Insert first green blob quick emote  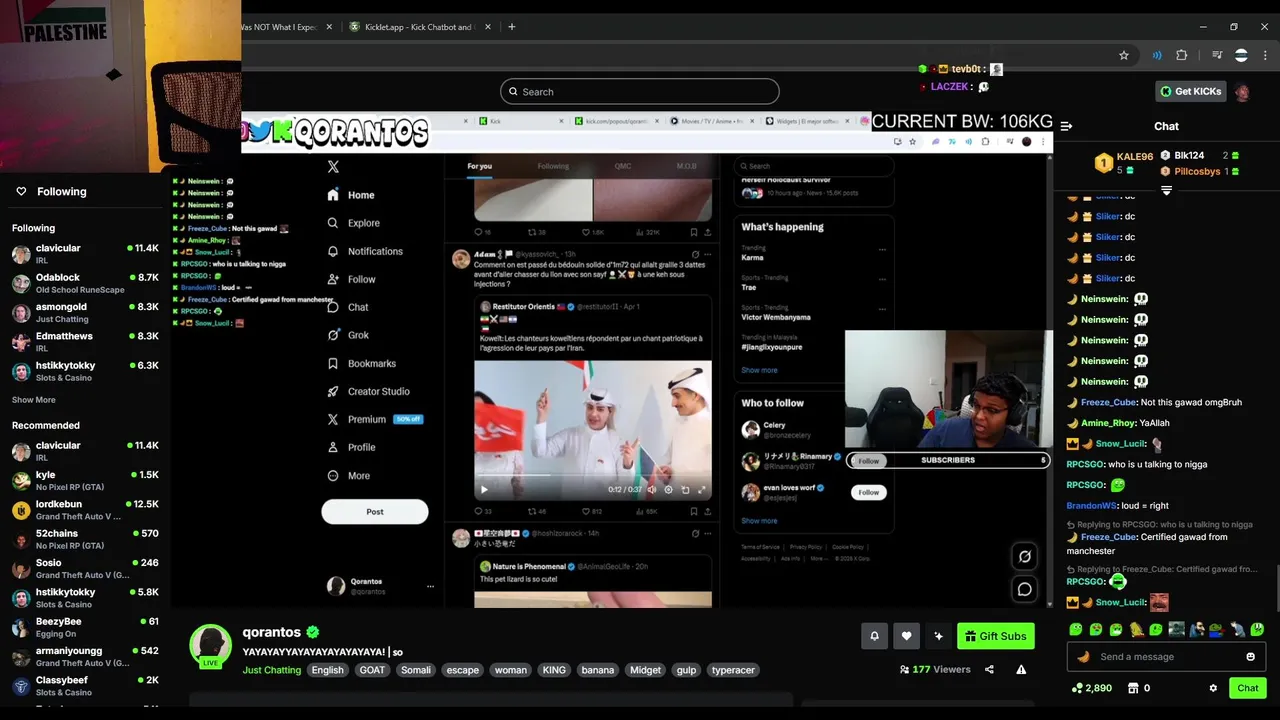(1076, 629)
